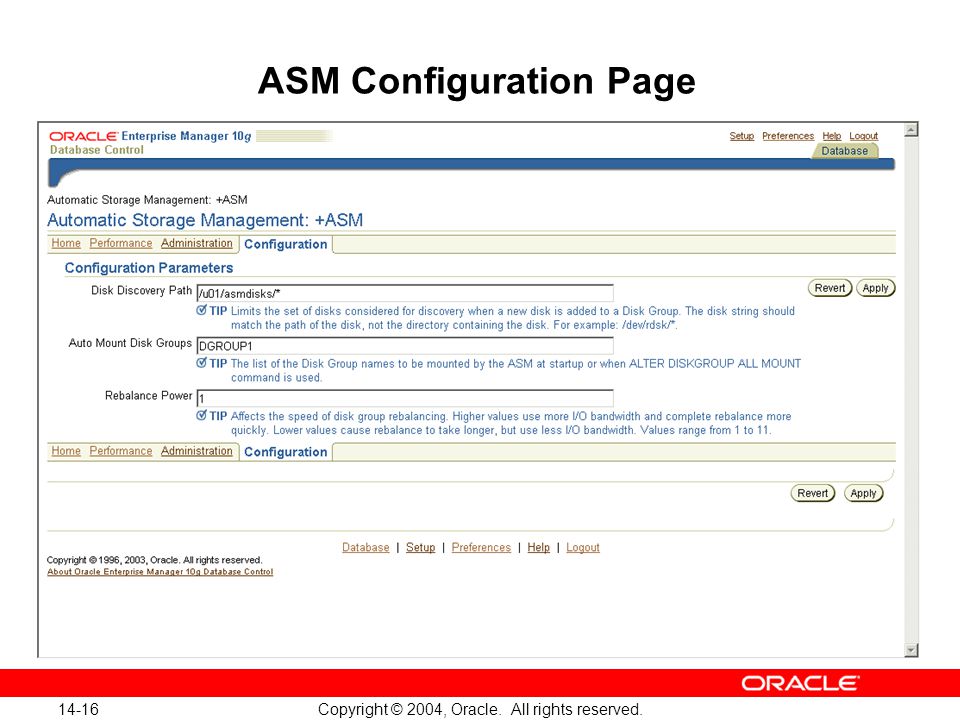
Task: Focus the Rebalance Power field
Action: [405, 399]
